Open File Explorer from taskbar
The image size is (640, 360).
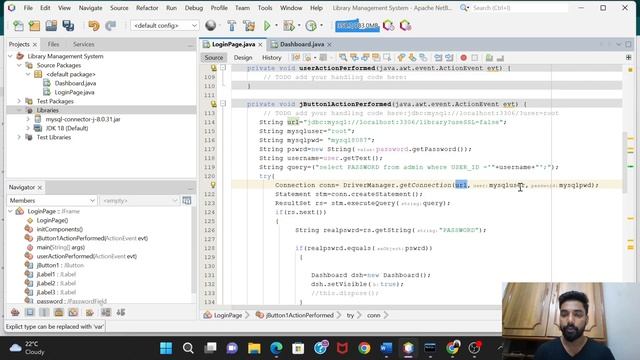click(x=254, y=348)
